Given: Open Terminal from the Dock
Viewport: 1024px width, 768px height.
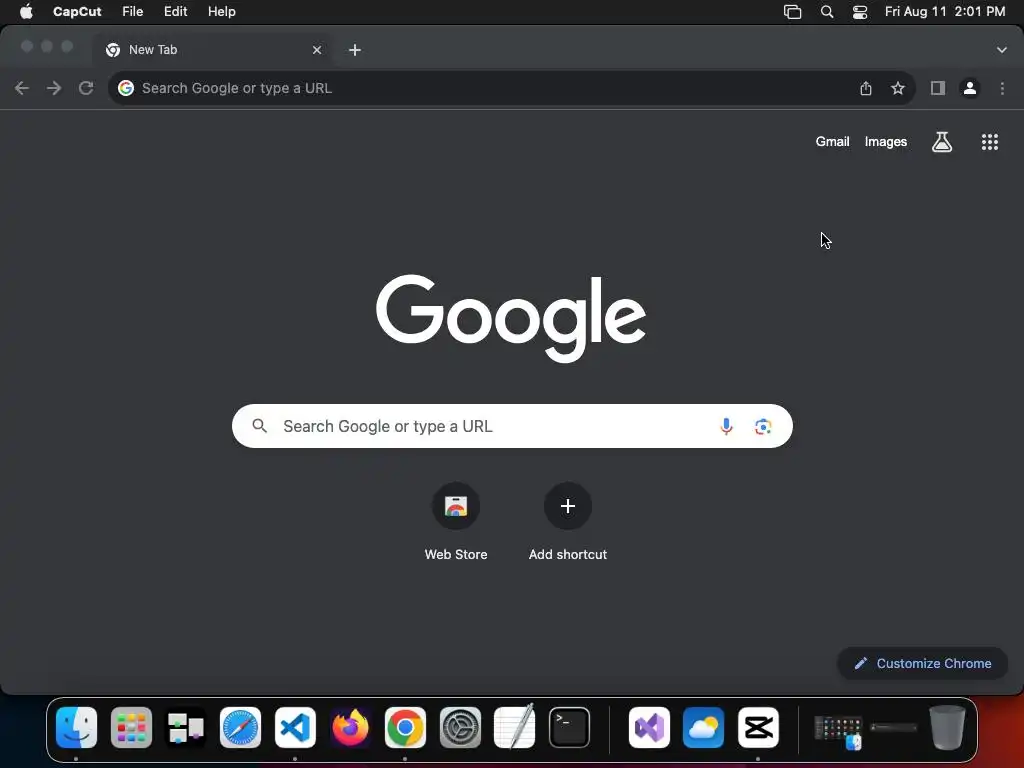Looking at the screenshot, I should [569, 728].
